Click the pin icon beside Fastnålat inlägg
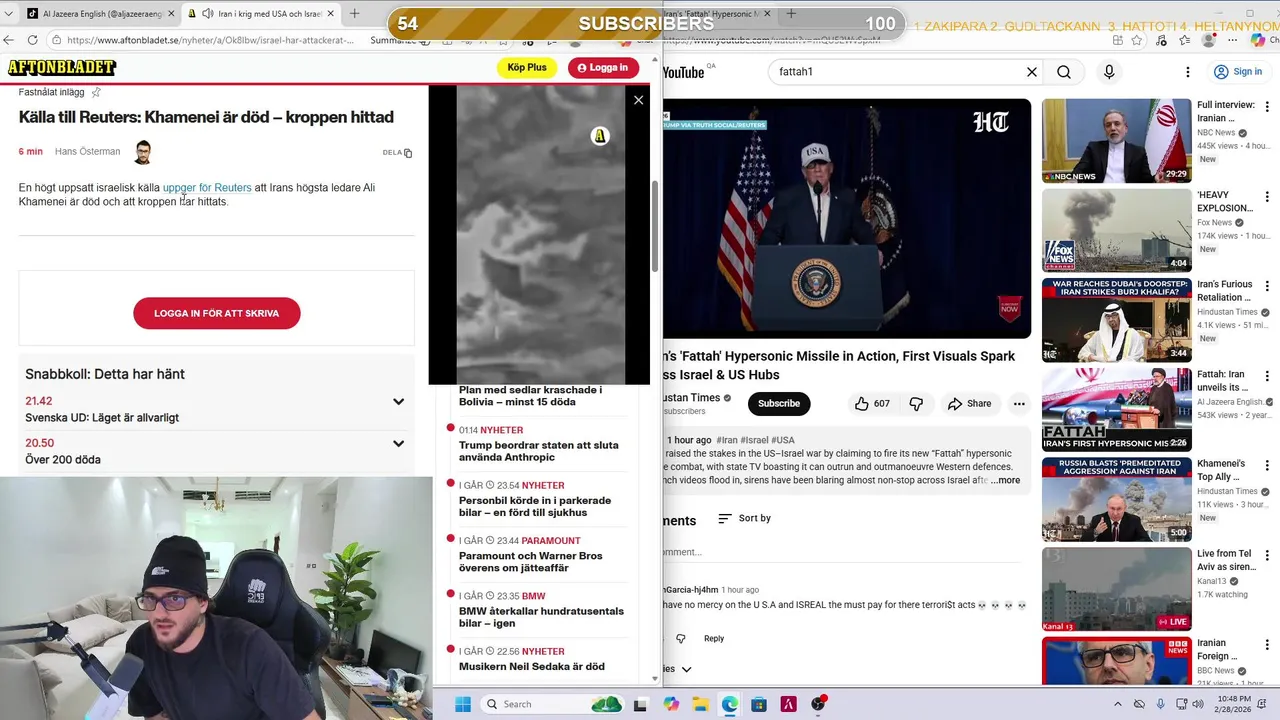The height and width of the screenshot is (720, 1280). point(96,92)
